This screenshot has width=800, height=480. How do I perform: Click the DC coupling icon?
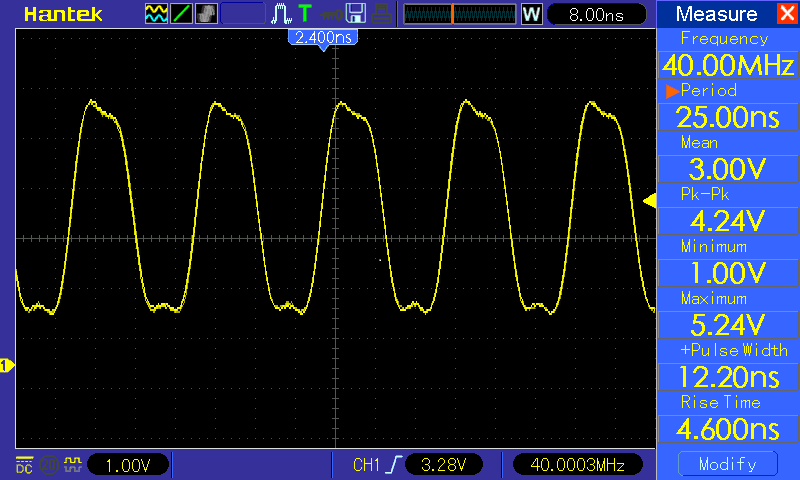(24, 464)
